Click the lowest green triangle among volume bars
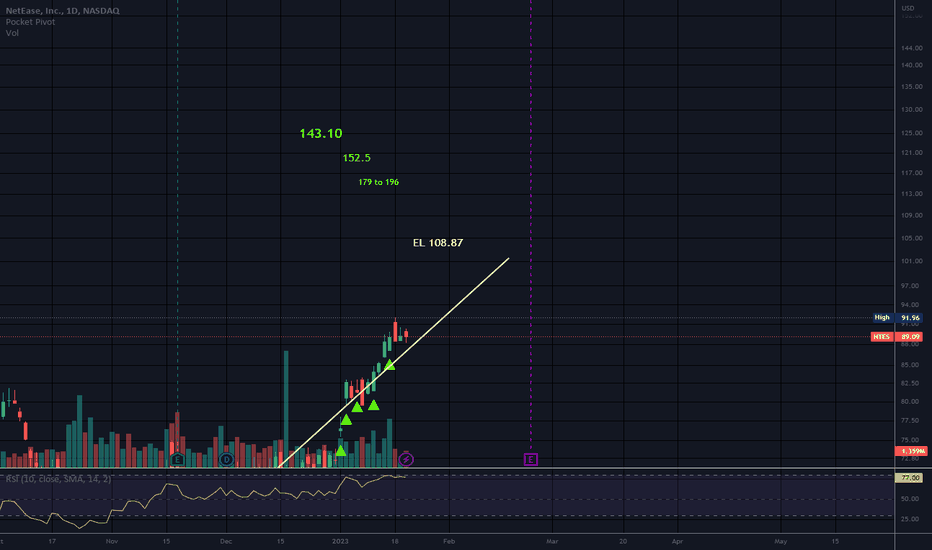This screenshot has width=932, height=550. [x=341, y=451]
